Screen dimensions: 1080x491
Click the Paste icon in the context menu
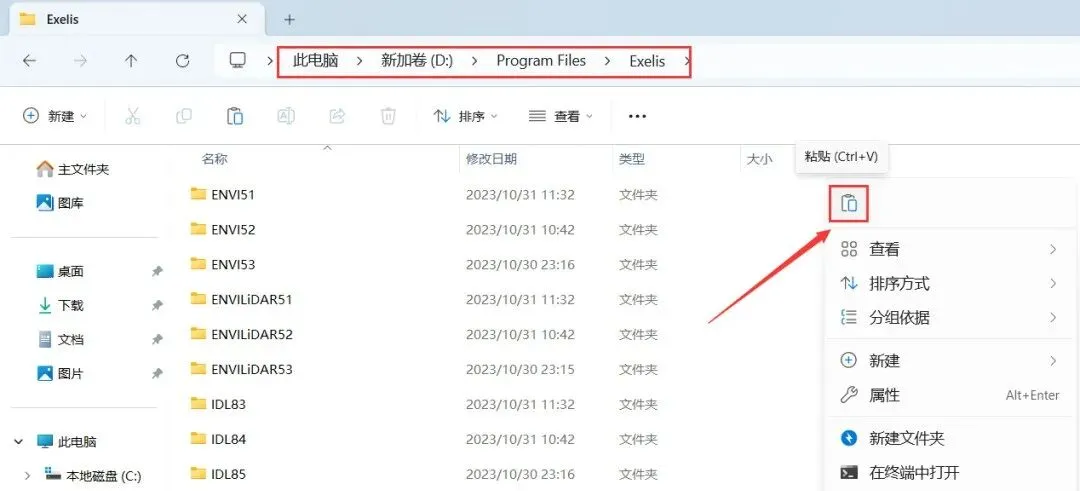pyautogui.click(x=849, y=204)
